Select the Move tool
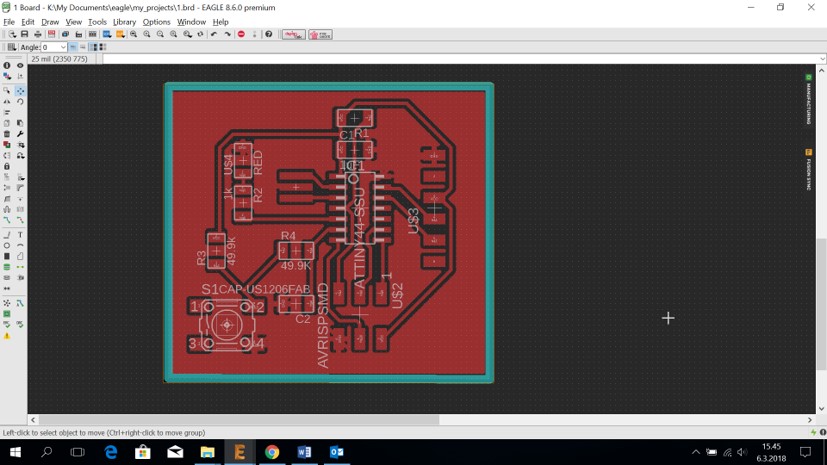Image resolution: width=827 pixels, height=465 pixels. pyautogui.click(x=20, y=91)
